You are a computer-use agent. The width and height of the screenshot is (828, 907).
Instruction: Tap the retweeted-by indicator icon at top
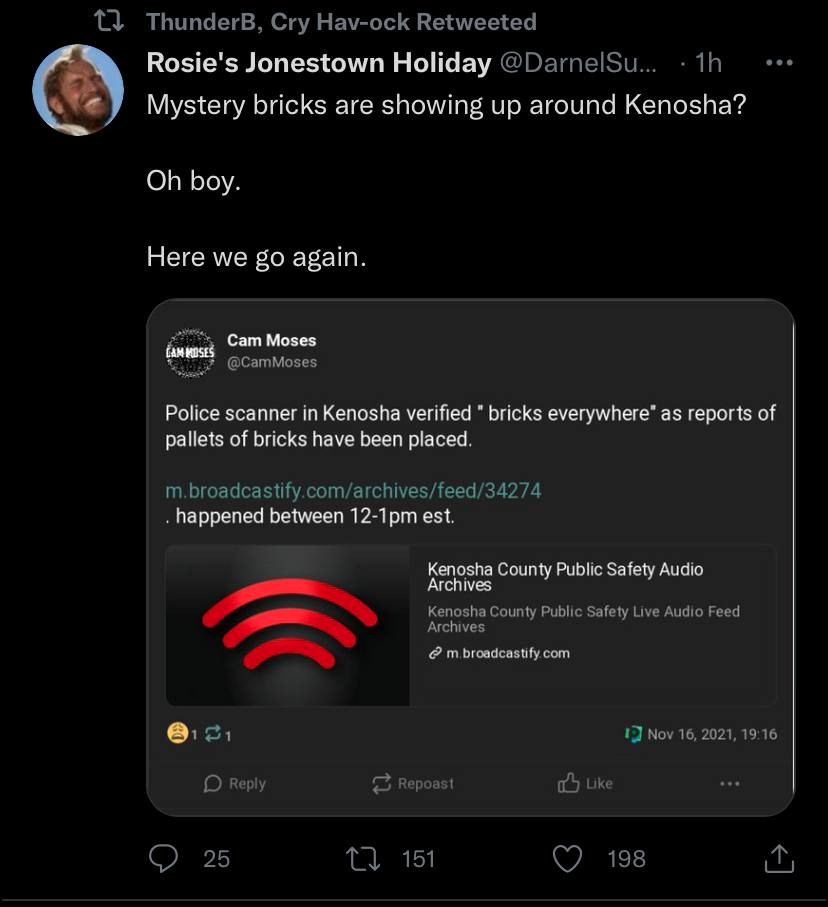118,21
